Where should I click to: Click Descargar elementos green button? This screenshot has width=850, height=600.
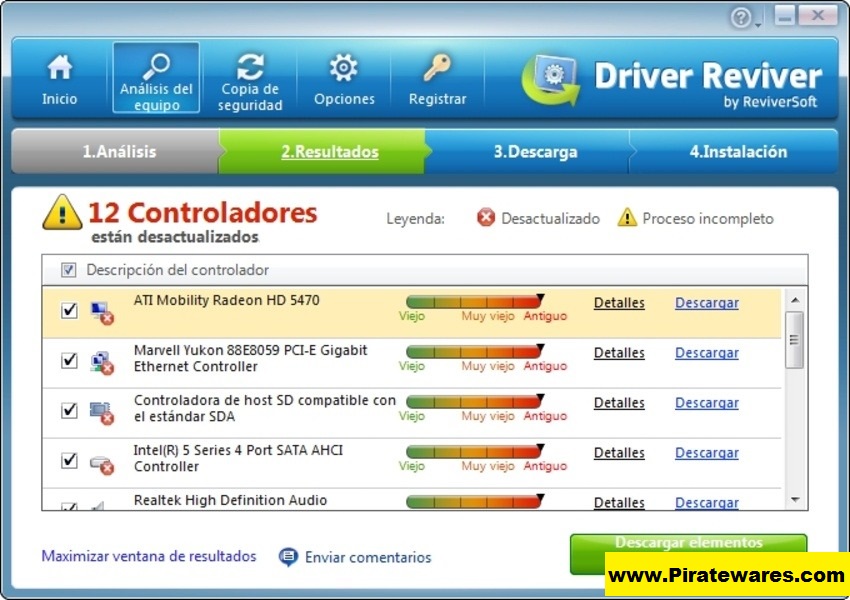coord(688,554)
